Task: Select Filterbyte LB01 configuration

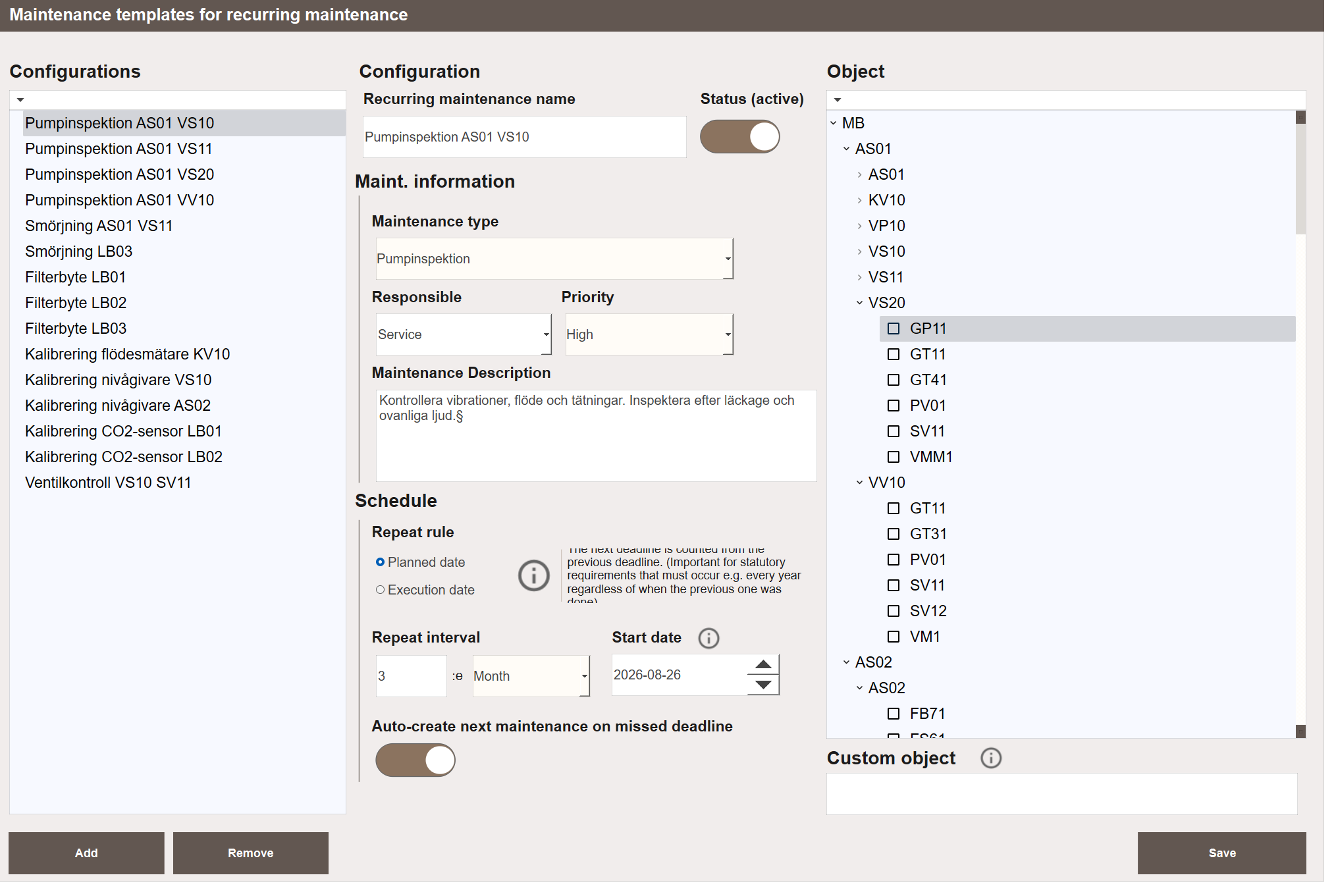Action: pos(184,277)
